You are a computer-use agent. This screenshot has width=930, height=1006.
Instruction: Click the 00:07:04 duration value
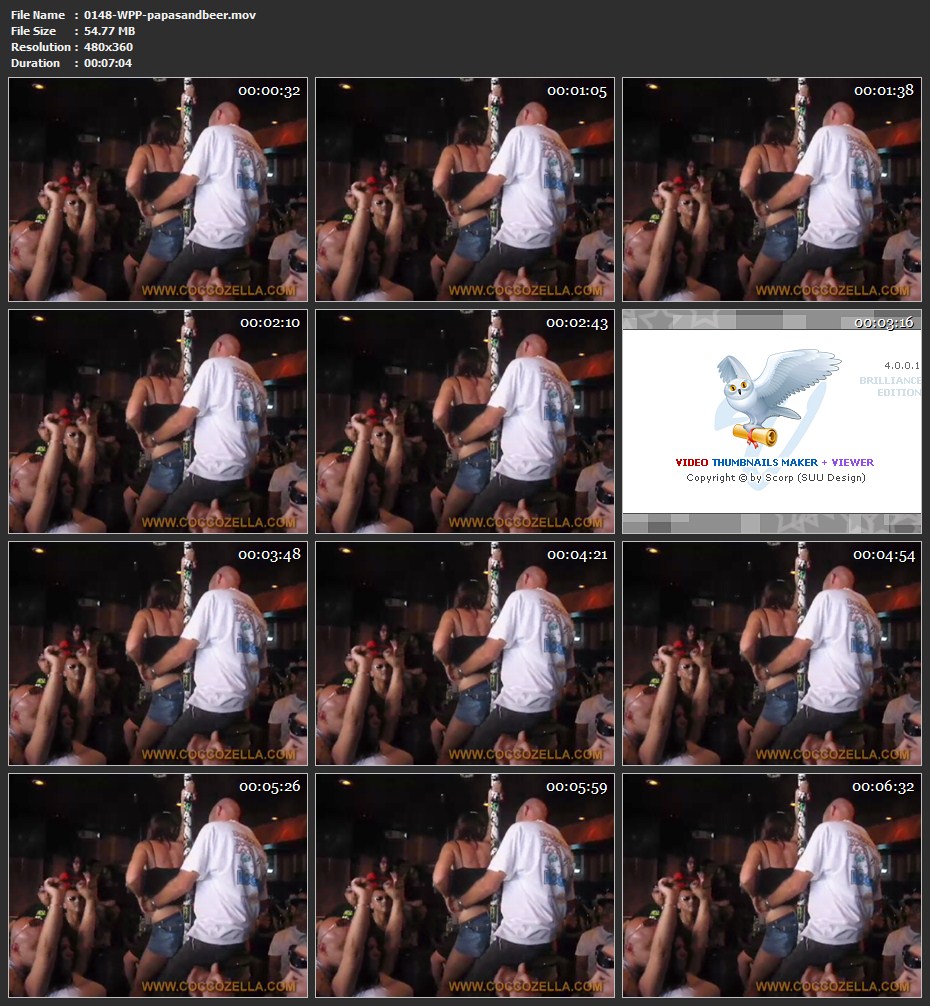(108, 63)
